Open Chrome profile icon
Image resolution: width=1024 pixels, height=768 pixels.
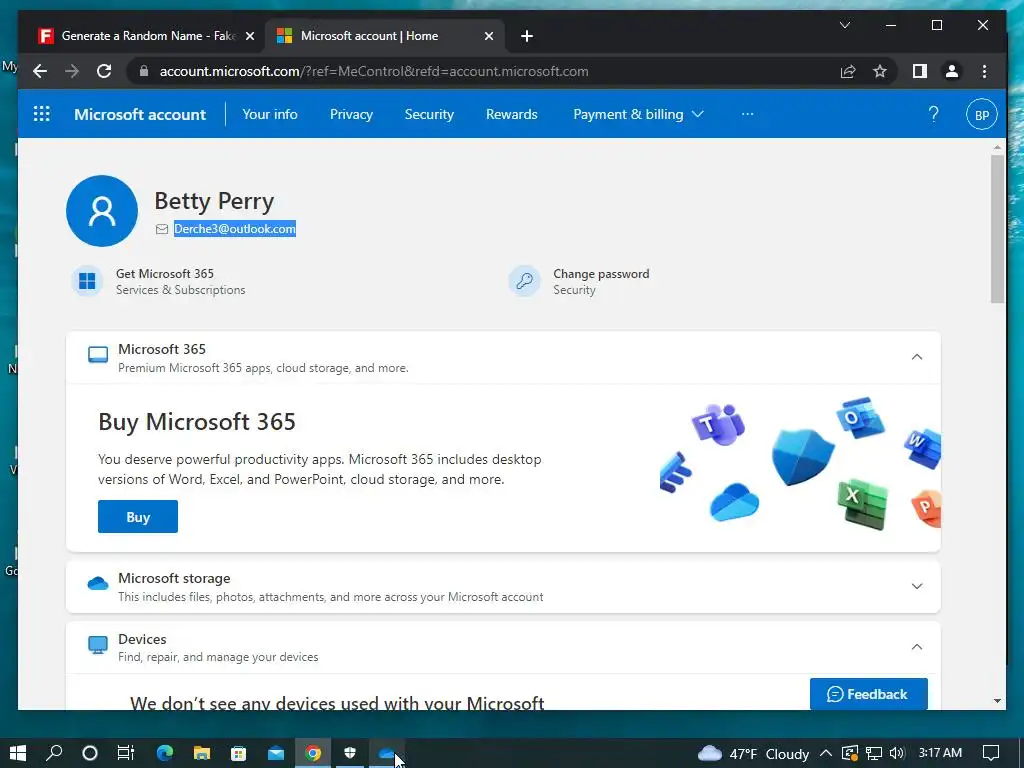point(952,71)
